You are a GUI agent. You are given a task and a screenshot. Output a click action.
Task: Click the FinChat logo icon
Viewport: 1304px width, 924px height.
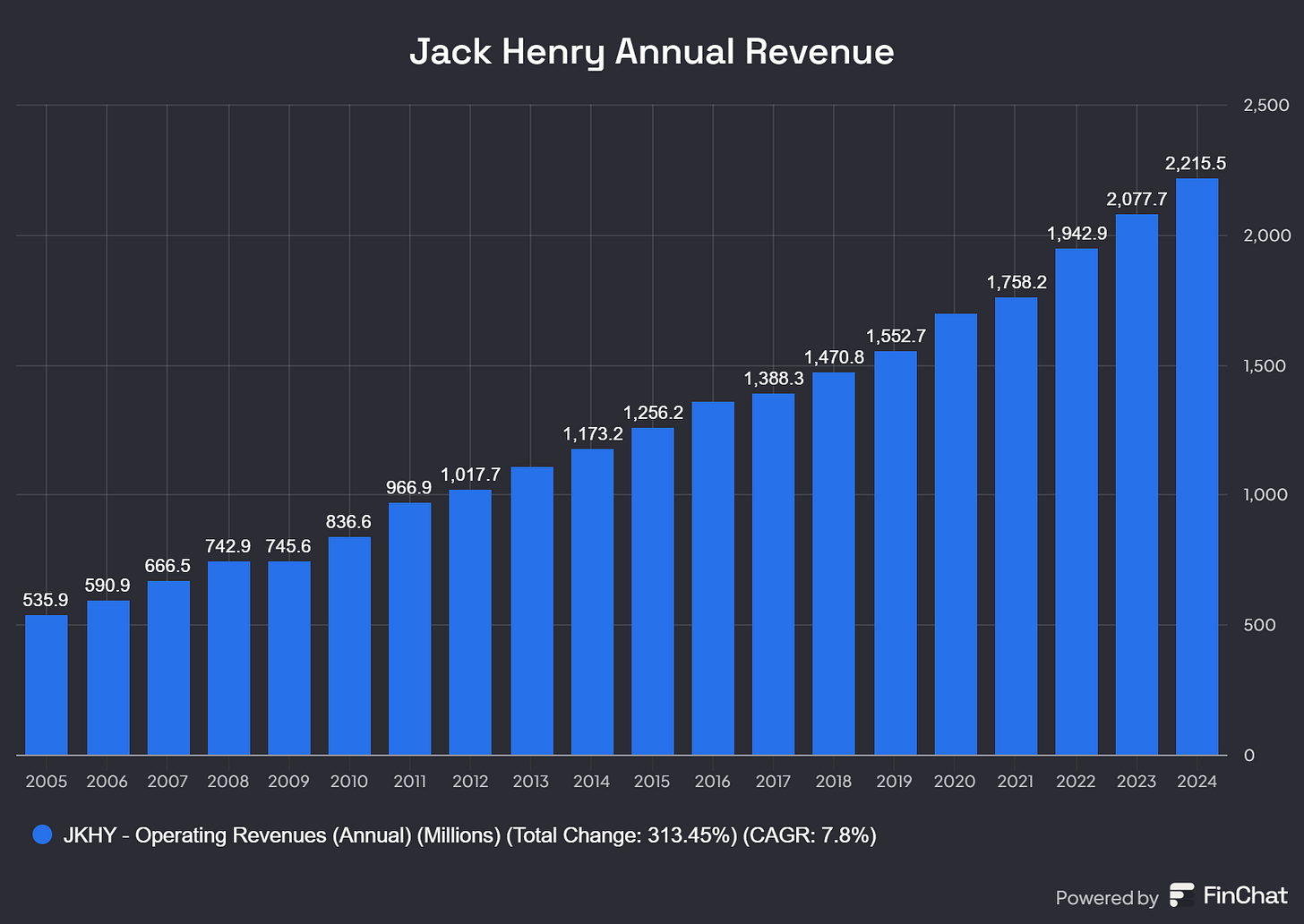point(1182,895)
